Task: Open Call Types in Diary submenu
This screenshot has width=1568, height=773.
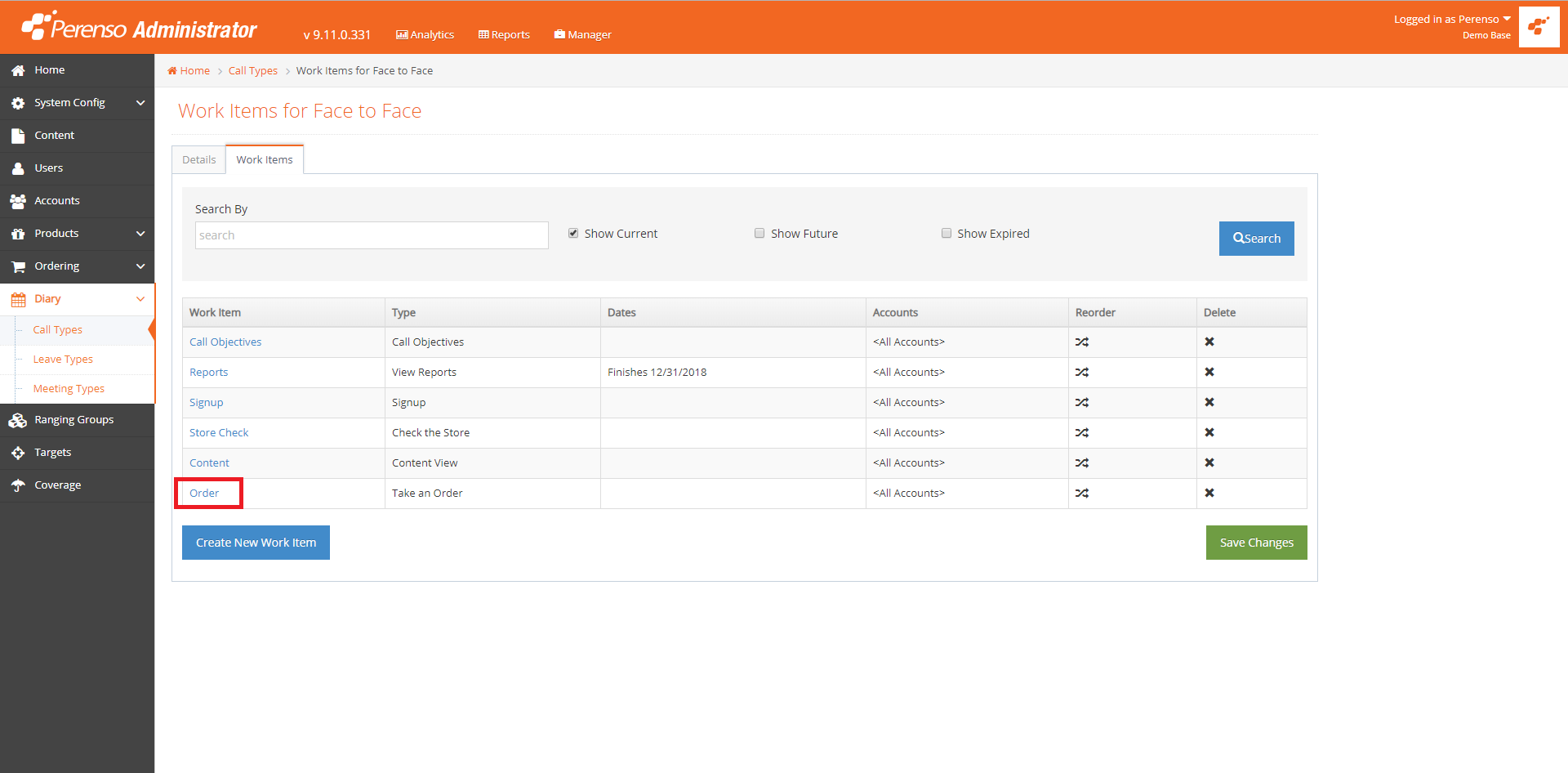Action: point(58,330)
